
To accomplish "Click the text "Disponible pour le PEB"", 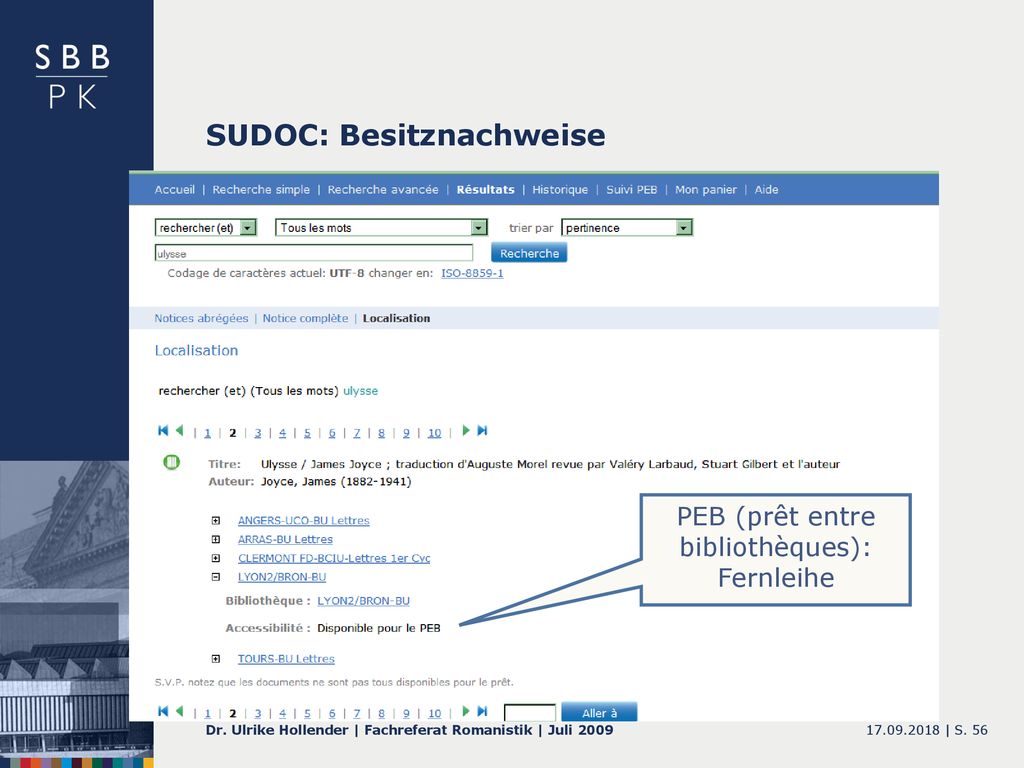I will (379, 628).
